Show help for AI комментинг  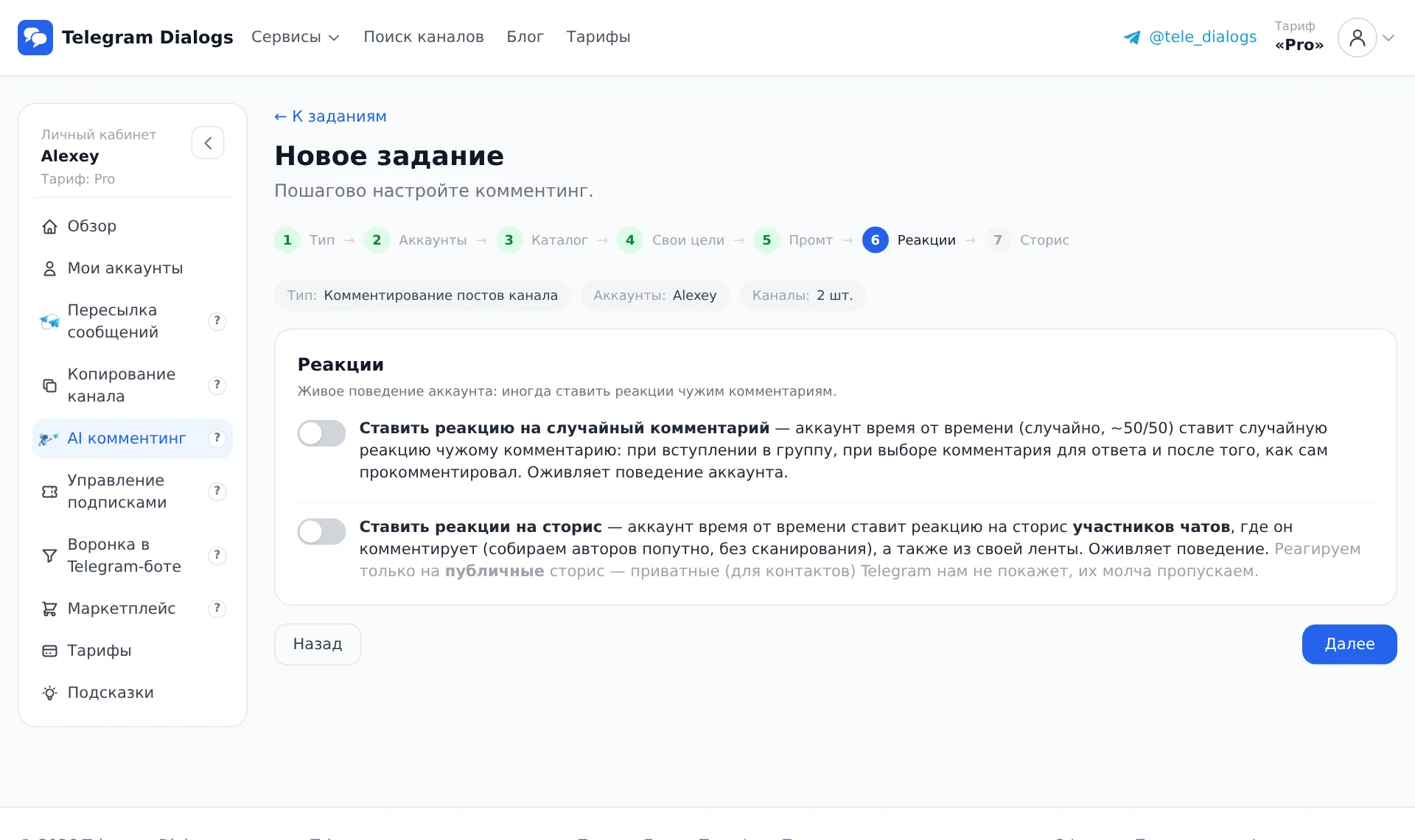pos(217,438)
